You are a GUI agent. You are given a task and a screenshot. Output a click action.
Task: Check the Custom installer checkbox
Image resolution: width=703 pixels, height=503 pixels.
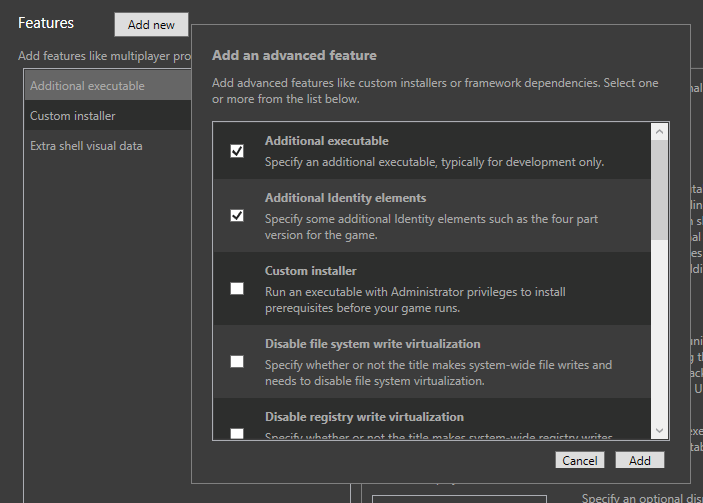(x=237, y=288)
